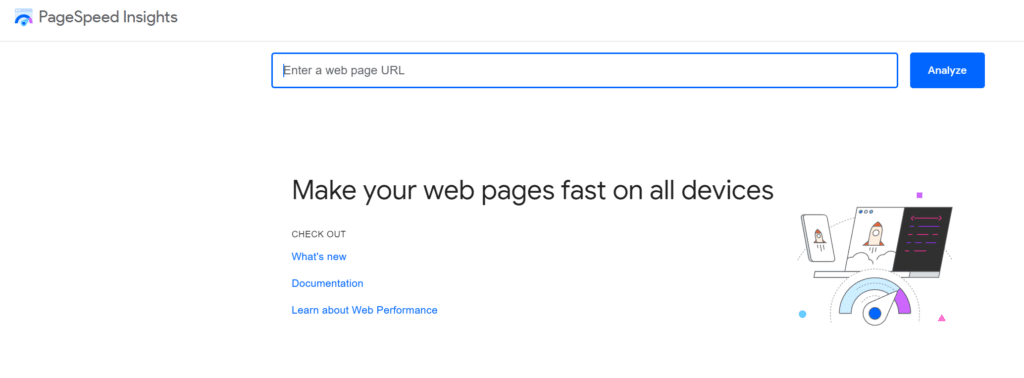The image size is (1024, 378).
Task: Click the Make your web pages fast heading
Action: [532, 191]
